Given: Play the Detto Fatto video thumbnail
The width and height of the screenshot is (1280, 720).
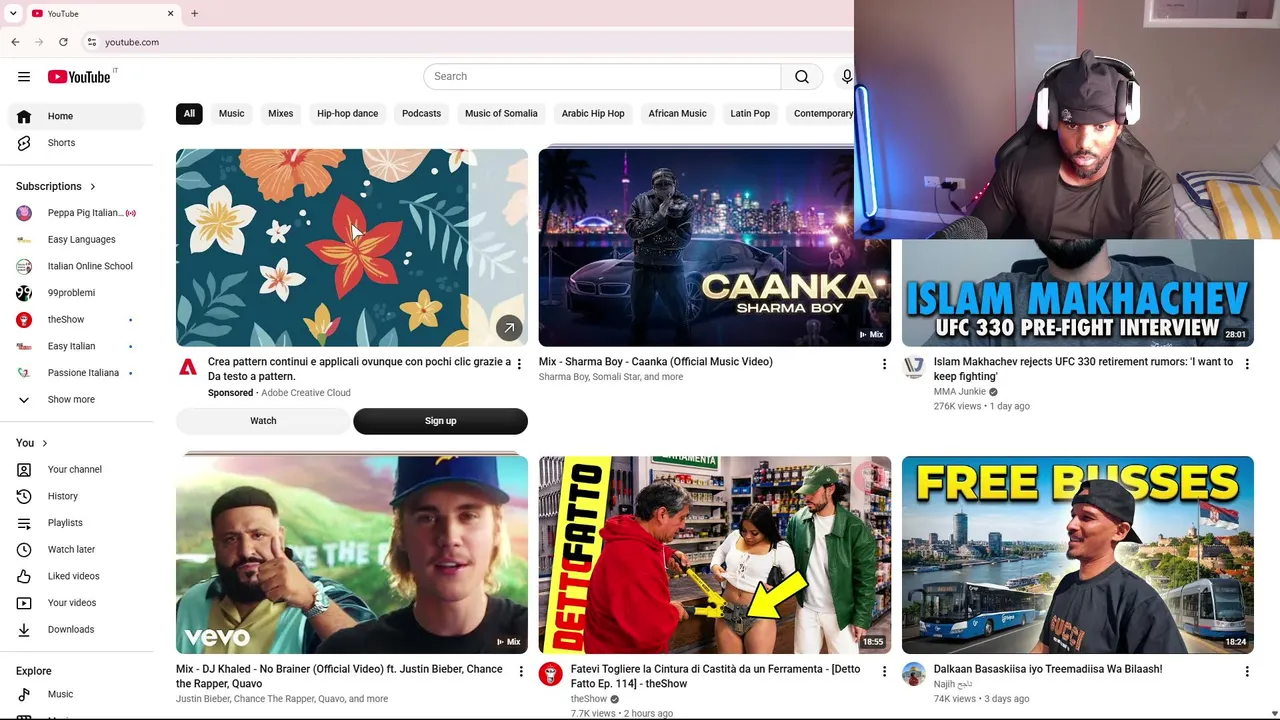Looking at the screenshot, I should (x=714, y=555).
